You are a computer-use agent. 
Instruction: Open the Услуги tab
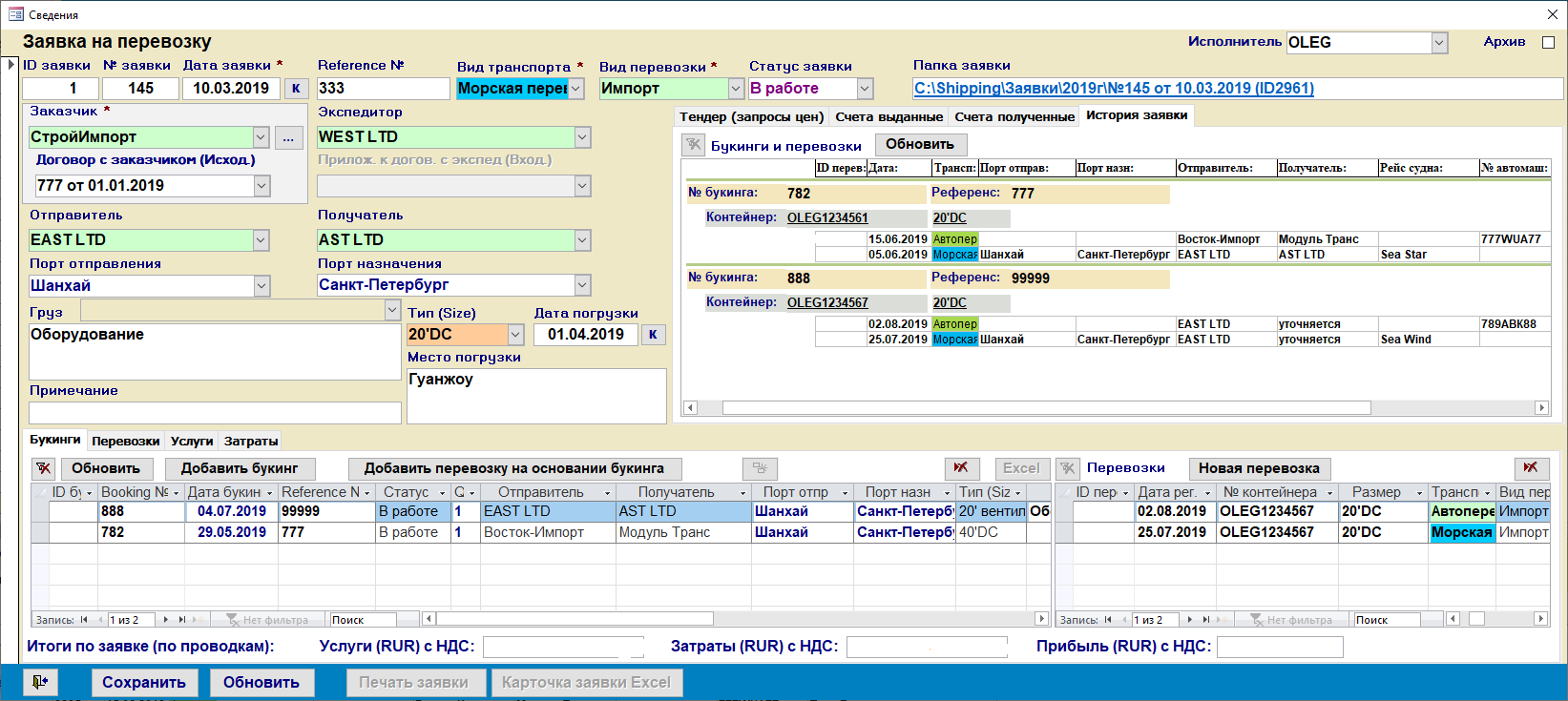(x=192, y=441)
